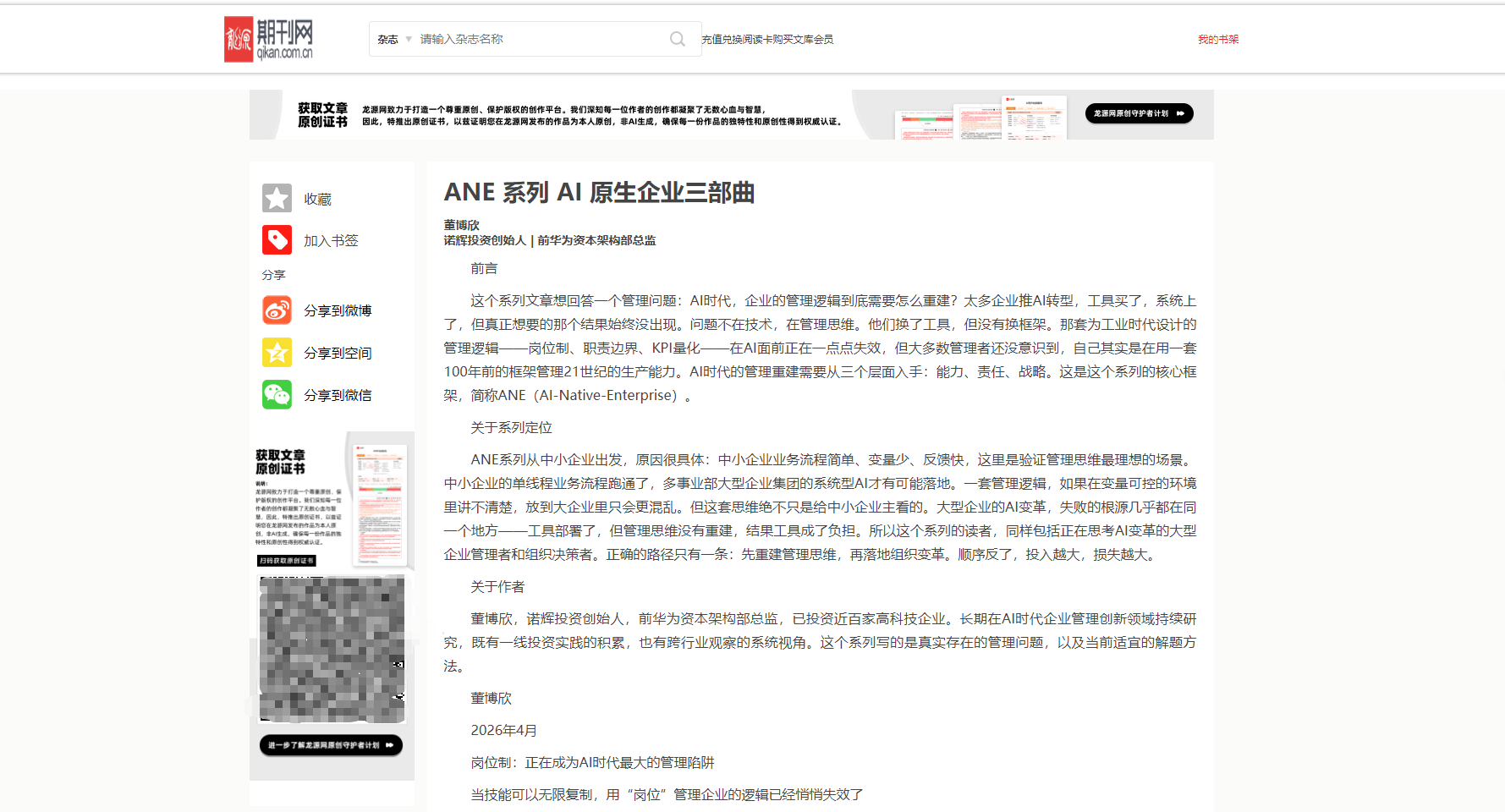
Task: Select 分享到空间 text link
Action: click(x=338, y=353)
